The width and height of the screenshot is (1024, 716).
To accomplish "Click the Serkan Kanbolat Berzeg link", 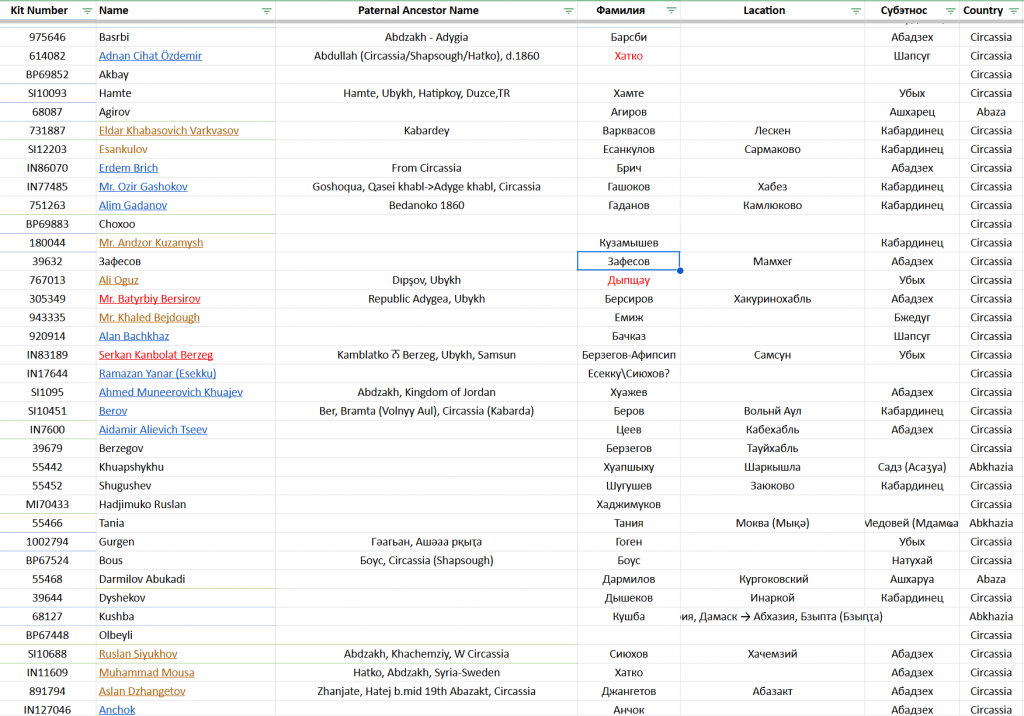I will [x=155, y=355].
